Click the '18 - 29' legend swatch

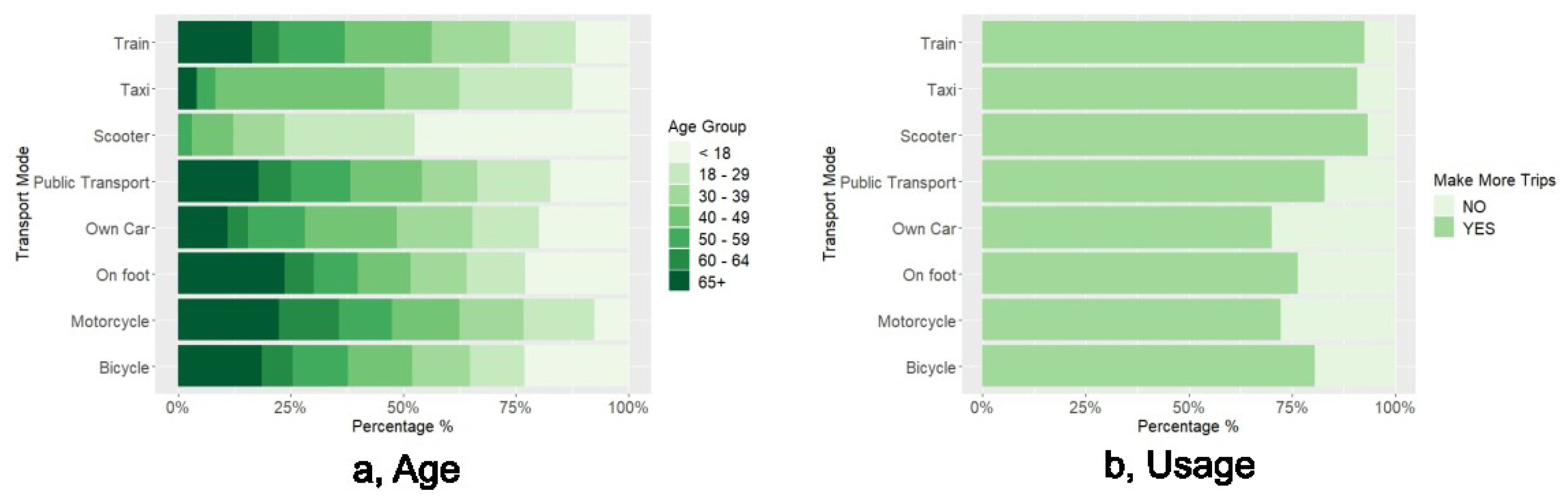click(x=679, y=174)
